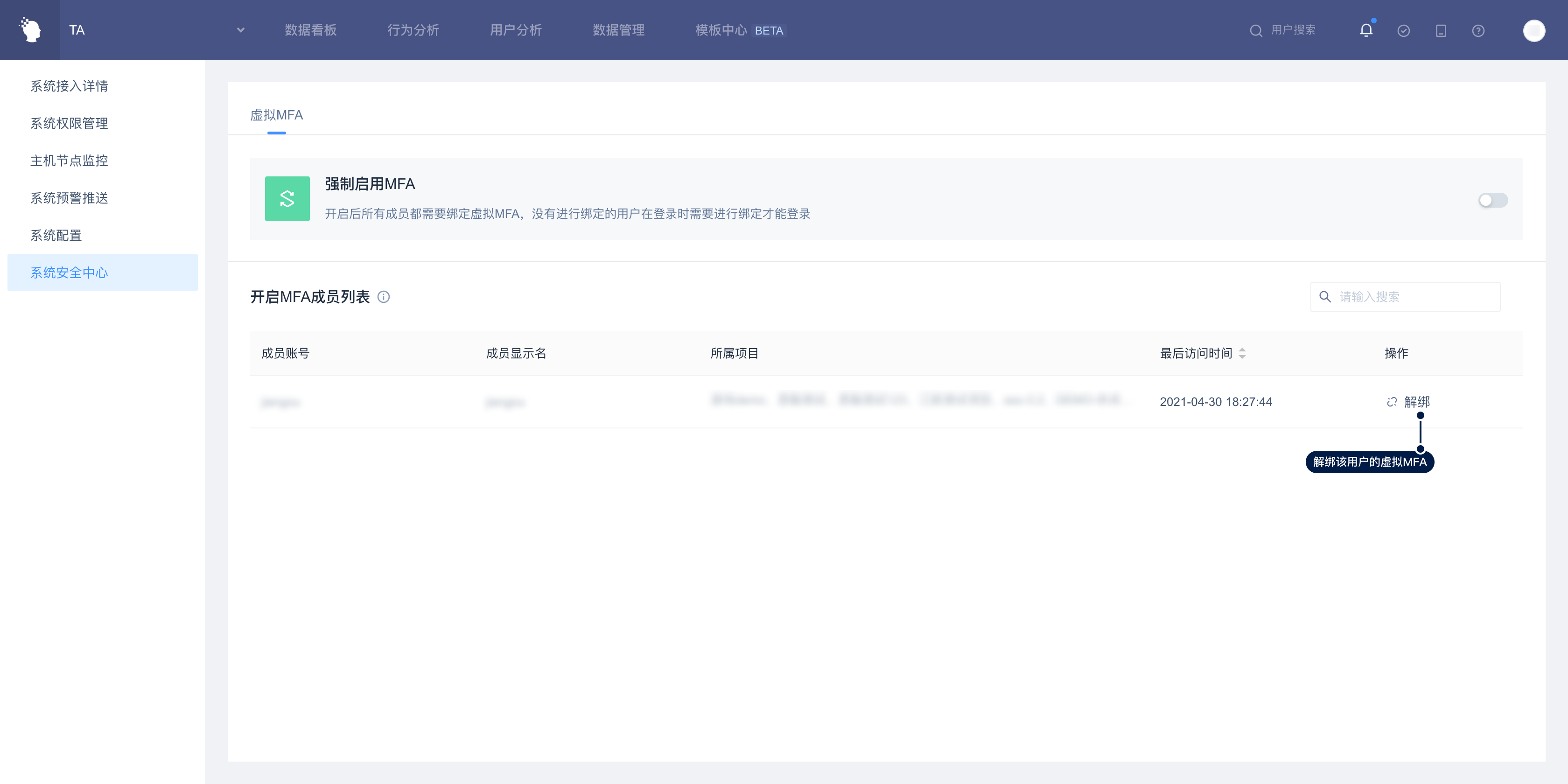Click 解绑 to unbind user's MFA
1568x784 pixels.
1416,402
